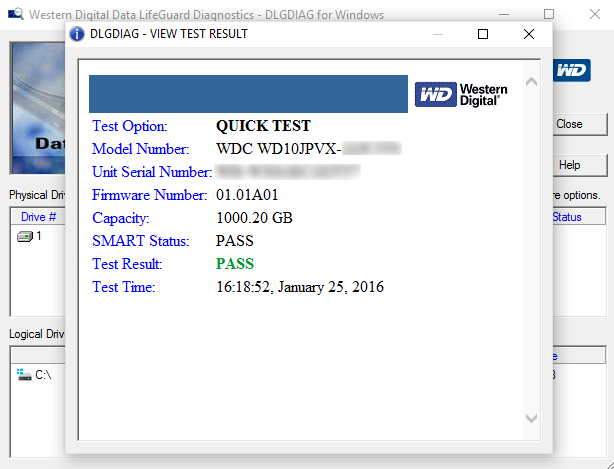The height and width of the screenshot is (469, 614).
Task: Select the C:\ logical drive icon
Action: (24, 374)
